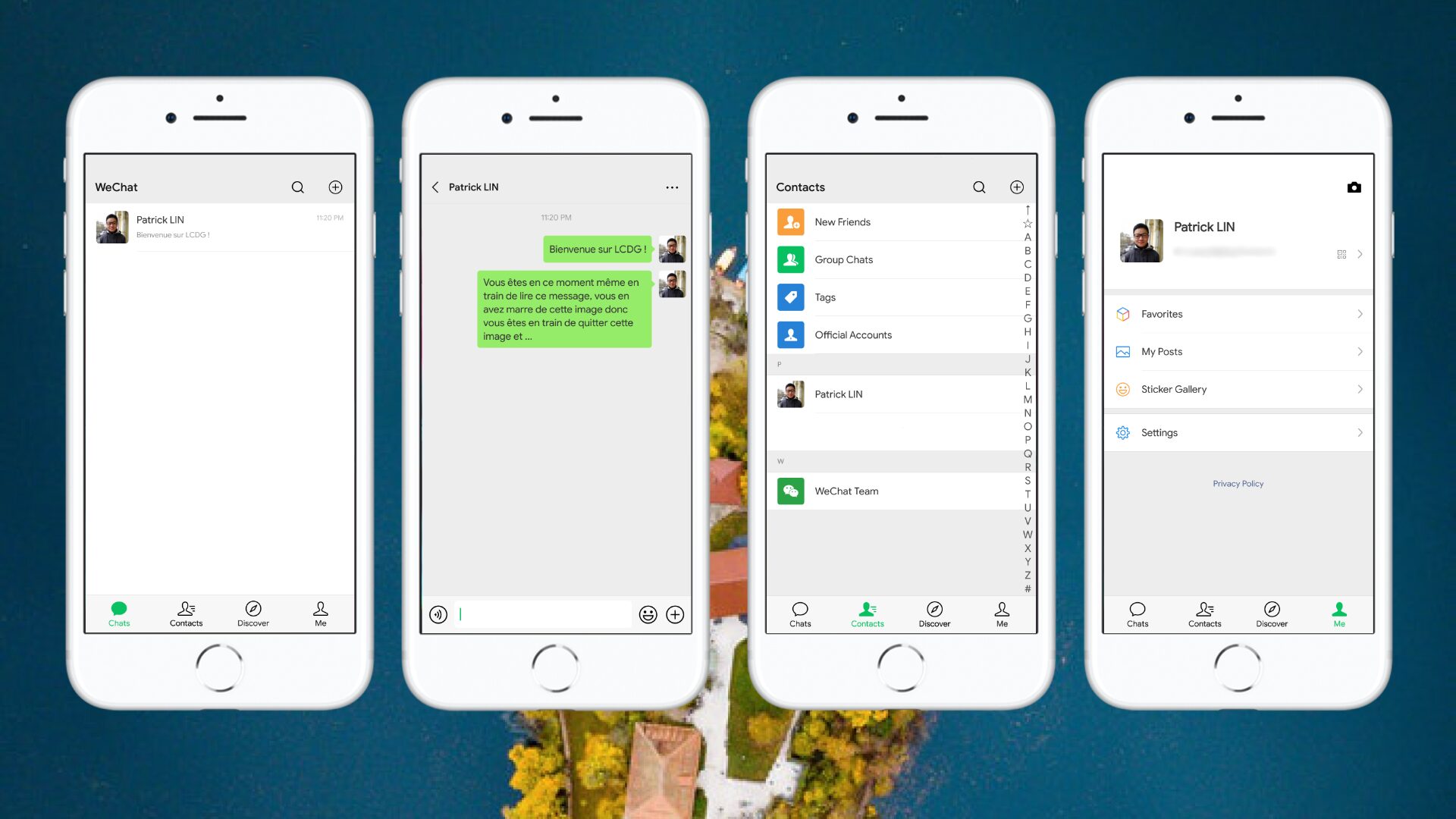Tap the camera icon on profile page
The height and width of the screenshot is (819, 1456).
coord(1354,186)
